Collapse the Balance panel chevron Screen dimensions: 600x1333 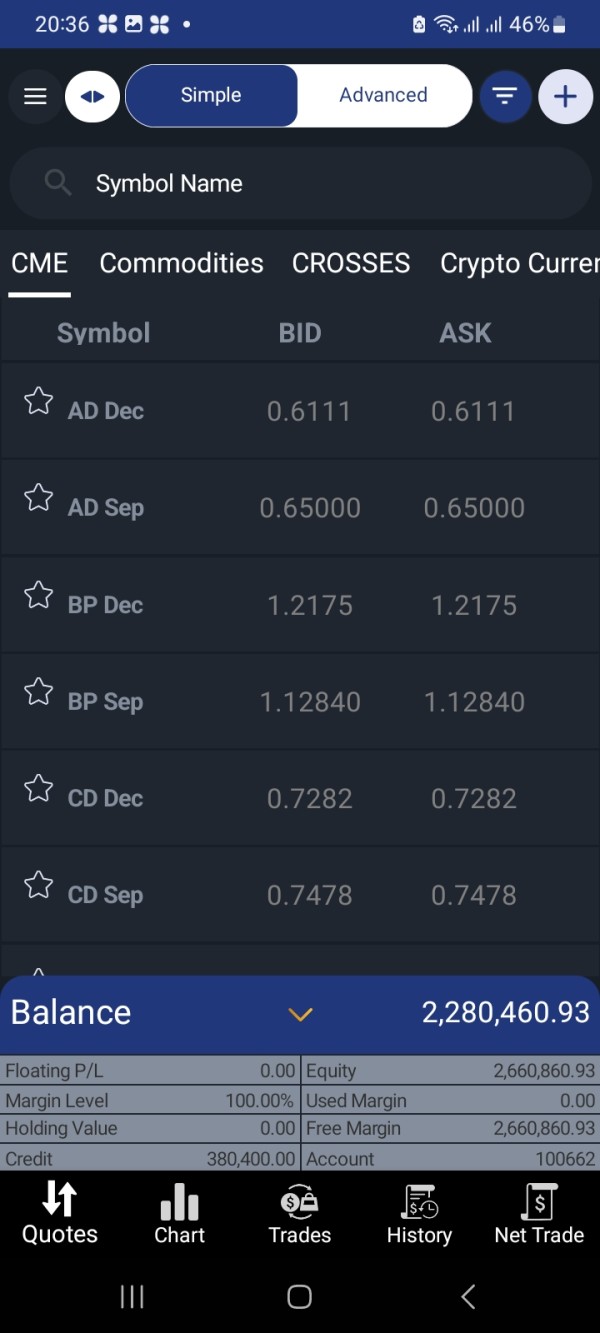[x=300, y=1014]
